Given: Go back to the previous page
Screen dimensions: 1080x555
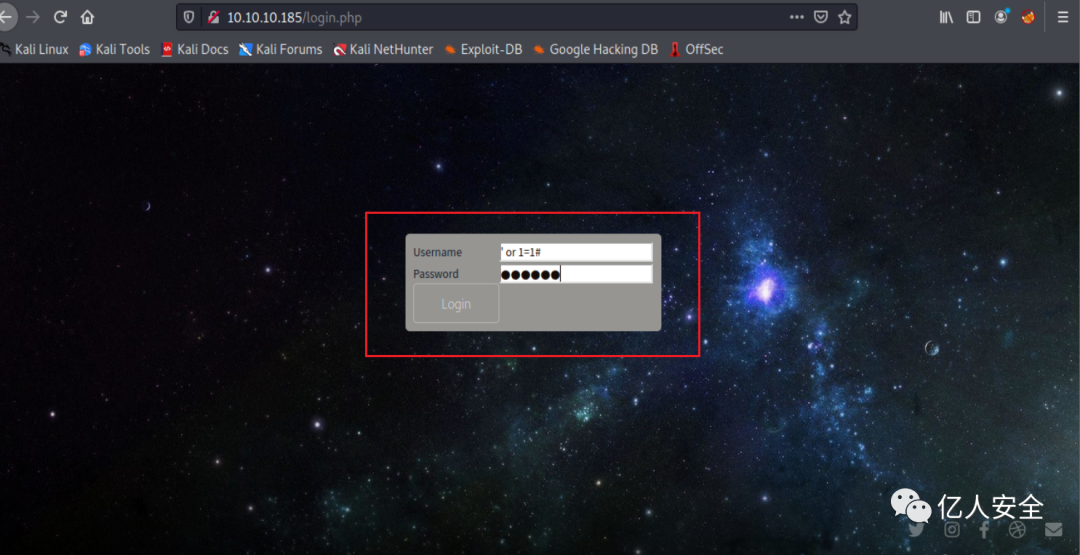Looking at the screenshot, I should [x=6, y=17].
